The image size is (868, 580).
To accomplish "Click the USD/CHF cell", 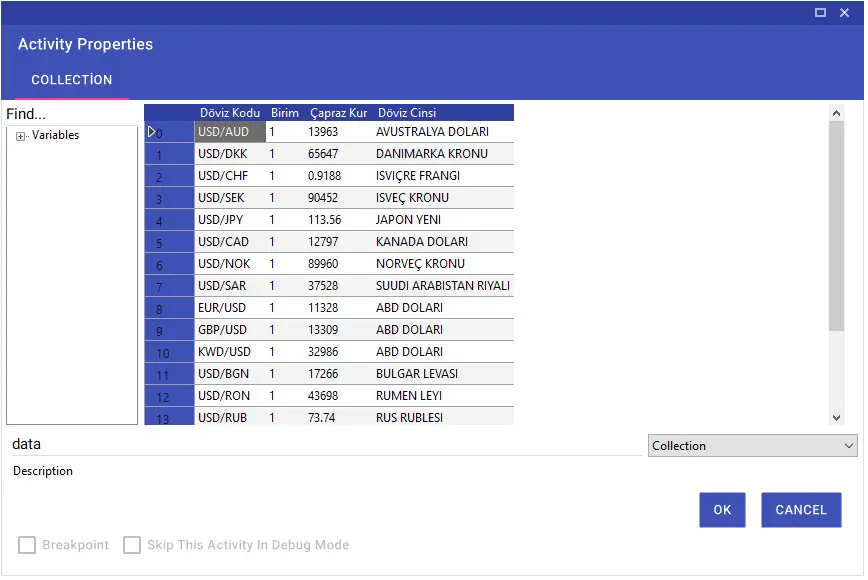I will 231,177.
